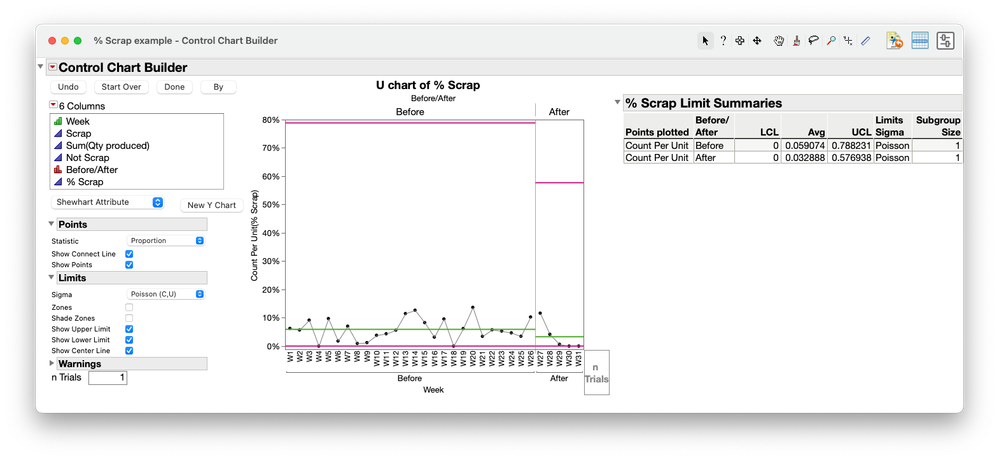This screenshot has height=460, width=999.
Task: Click the After Avg value 0.032888
Action: pos(804,157)
